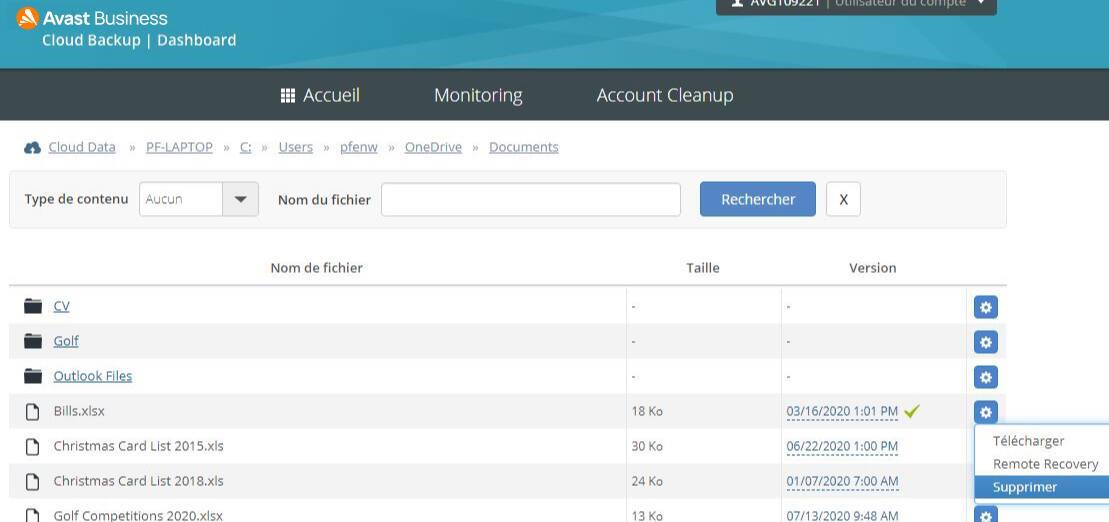Open Bills.xlsx version date selector
Screen dimensions: 1109x522
tap(842, 411)
